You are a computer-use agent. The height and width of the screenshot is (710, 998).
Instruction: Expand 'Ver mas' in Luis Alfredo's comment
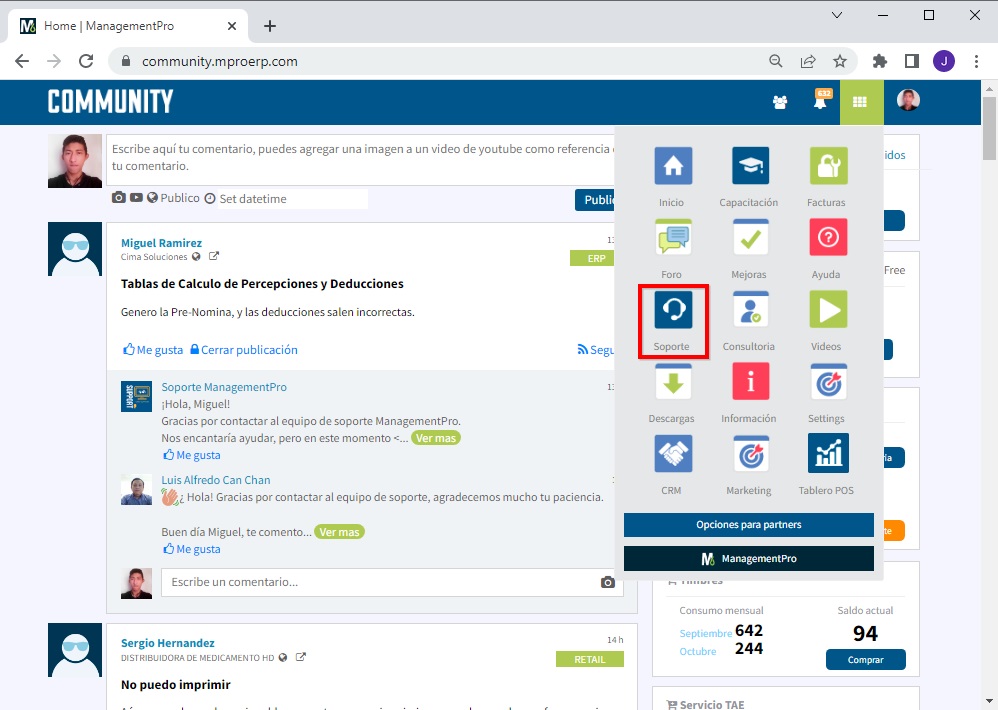click(338, 532)
